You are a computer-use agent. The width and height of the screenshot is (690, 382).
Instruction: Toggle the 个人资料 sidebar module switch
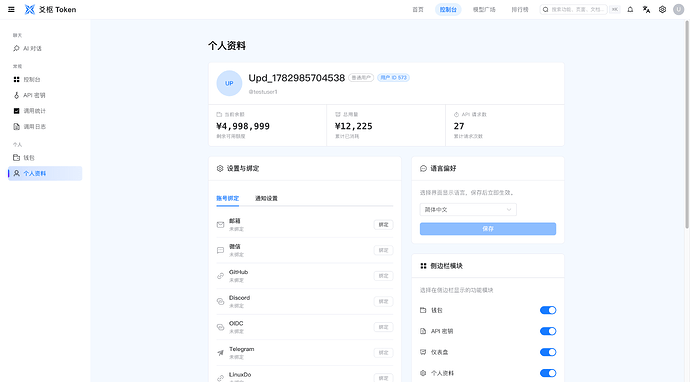coord(548,373)
